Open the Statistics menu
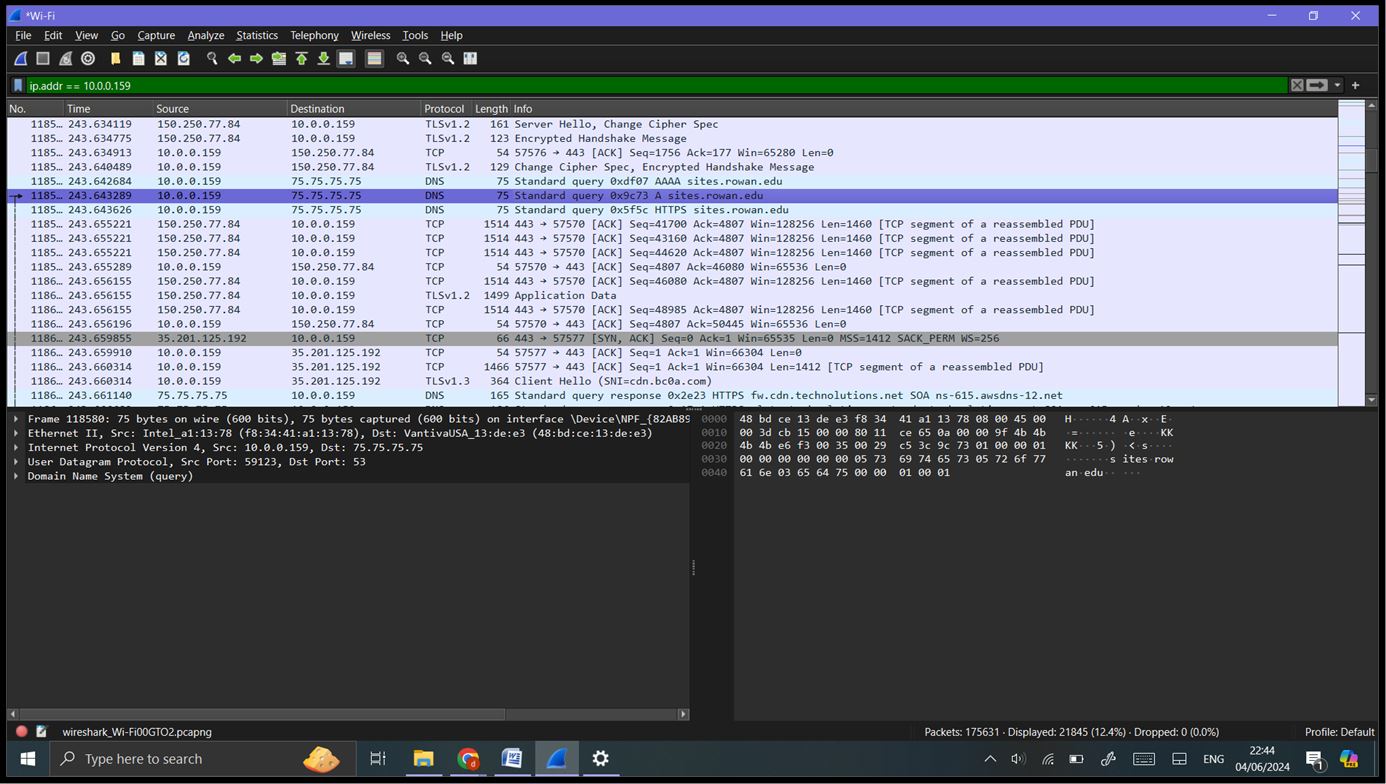The height and width of the screenshot is (784, 1386). 257,35
